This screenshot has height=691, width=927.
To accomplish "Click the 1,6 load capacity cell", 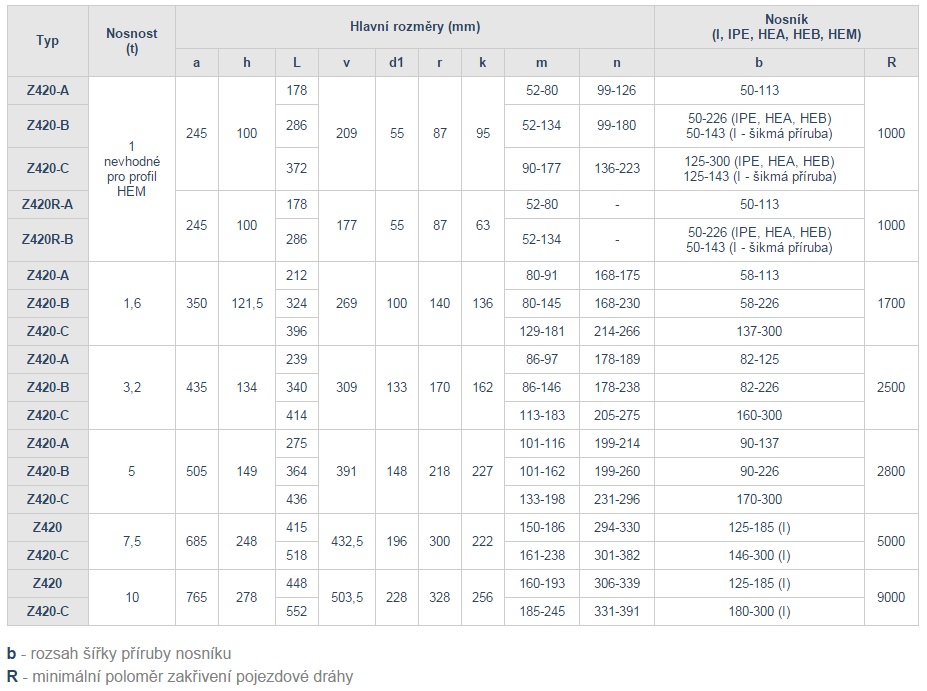I will point(131,303).
